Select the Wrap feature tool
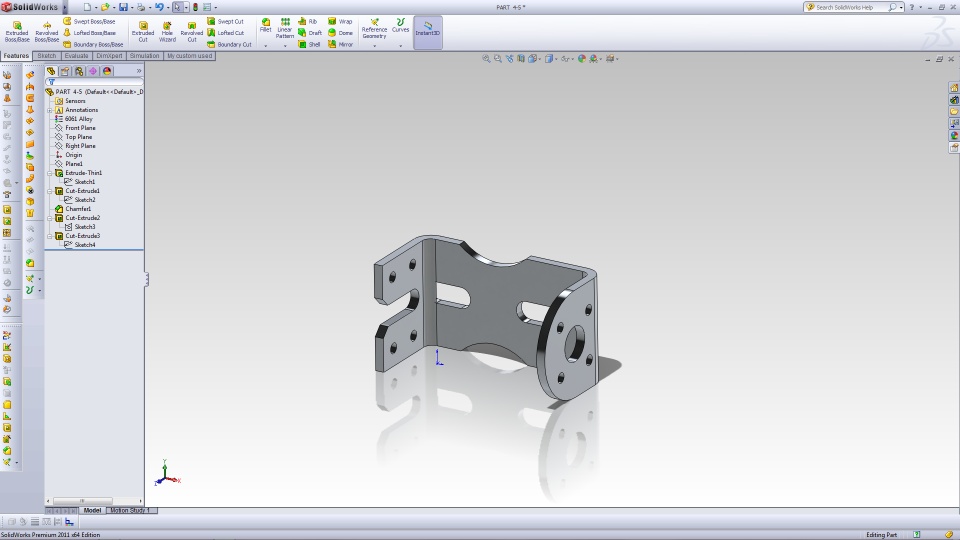 pos(340,21)
